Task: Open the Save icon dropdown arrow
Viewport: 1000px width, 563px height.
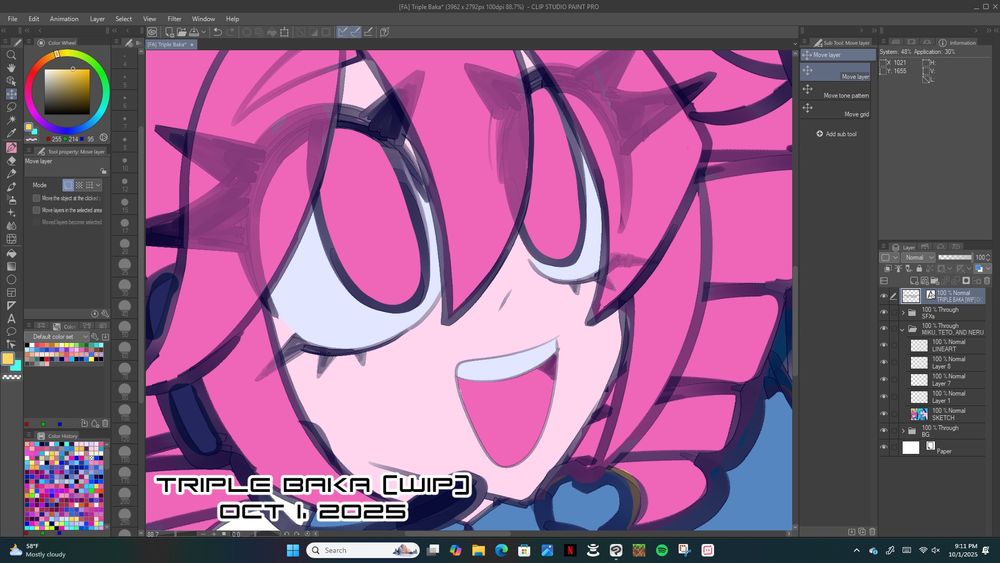Action: pos(203,32)
